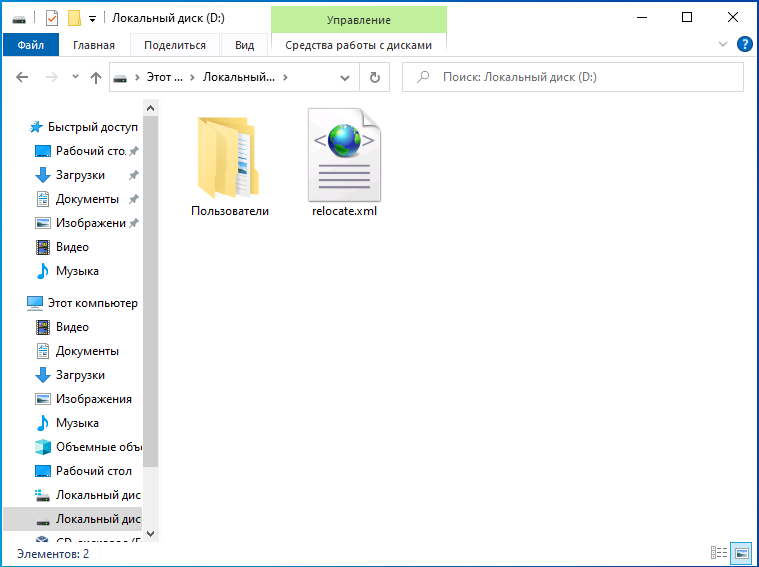This screenshot has height=567, width=759.
Task: Click the magnifier icon in the search box
Action: [423, 77]
